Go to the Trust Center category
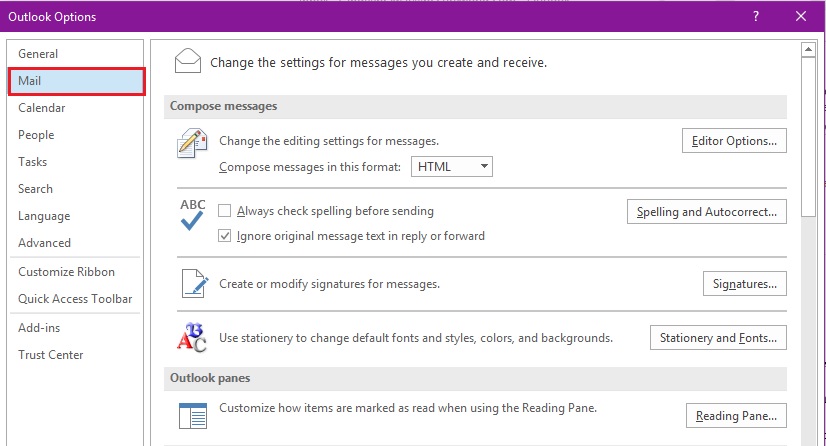 tap(51, 355)
